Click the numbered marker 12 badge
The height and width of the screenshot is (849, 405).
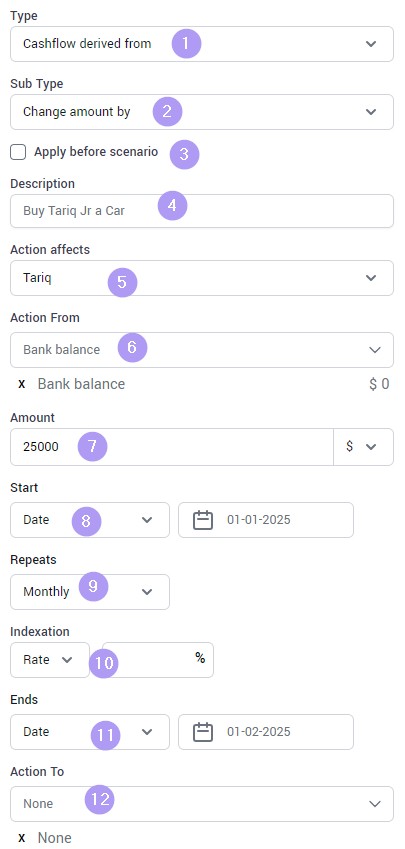[x=100, y=800]
